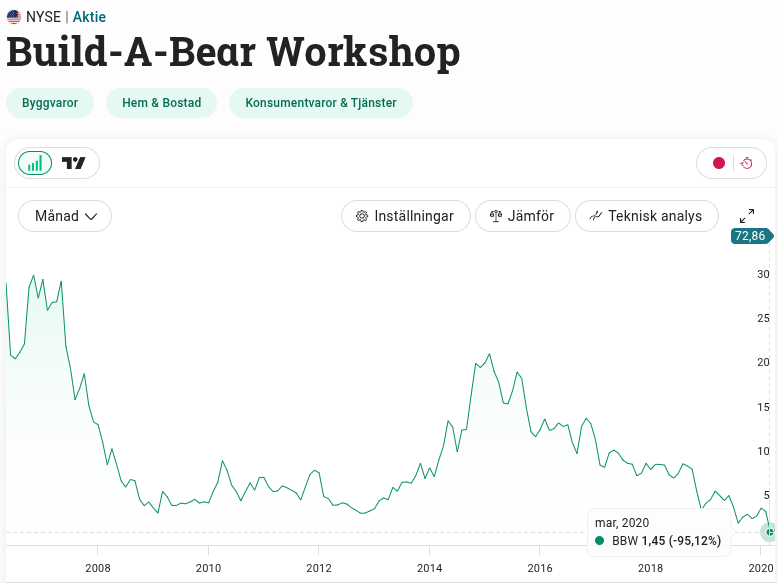Click the 30 price level on the axis
Viewport: 778px width, 583px height.
tap(763, 274)
